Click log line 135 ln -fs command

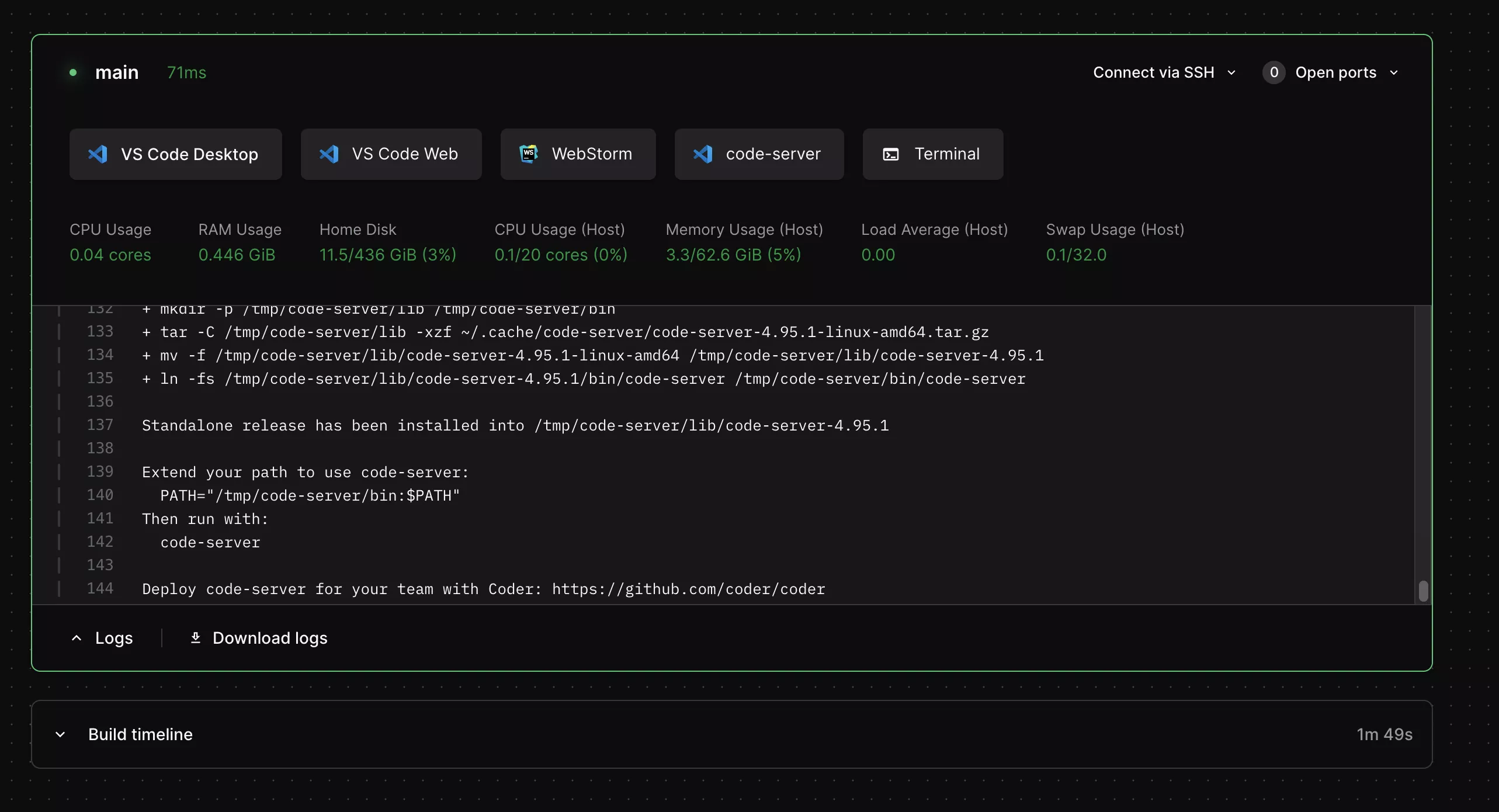[584, 379]
